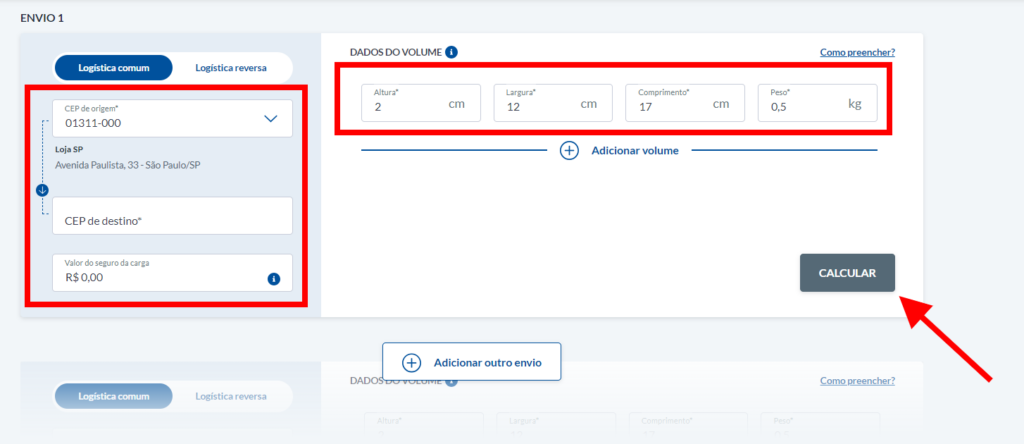Open the faded Como preencher? link below

click(857, 381)
